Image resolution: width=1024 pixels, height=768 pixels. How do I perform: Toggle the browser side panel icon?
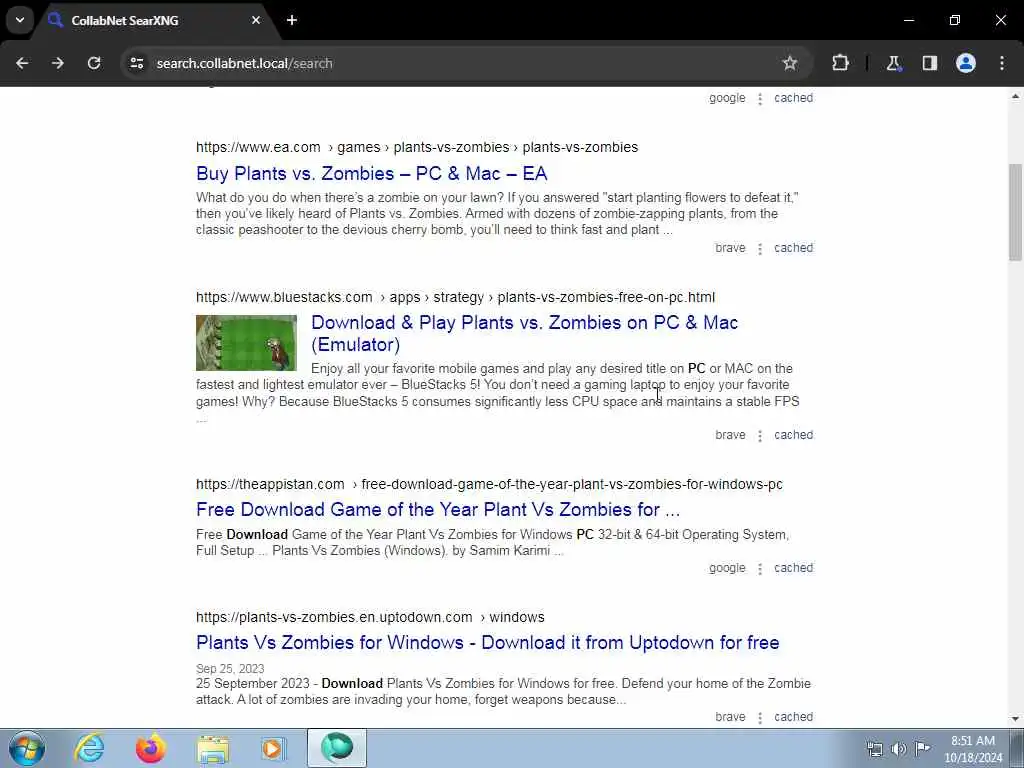click(x=929, y=63)
